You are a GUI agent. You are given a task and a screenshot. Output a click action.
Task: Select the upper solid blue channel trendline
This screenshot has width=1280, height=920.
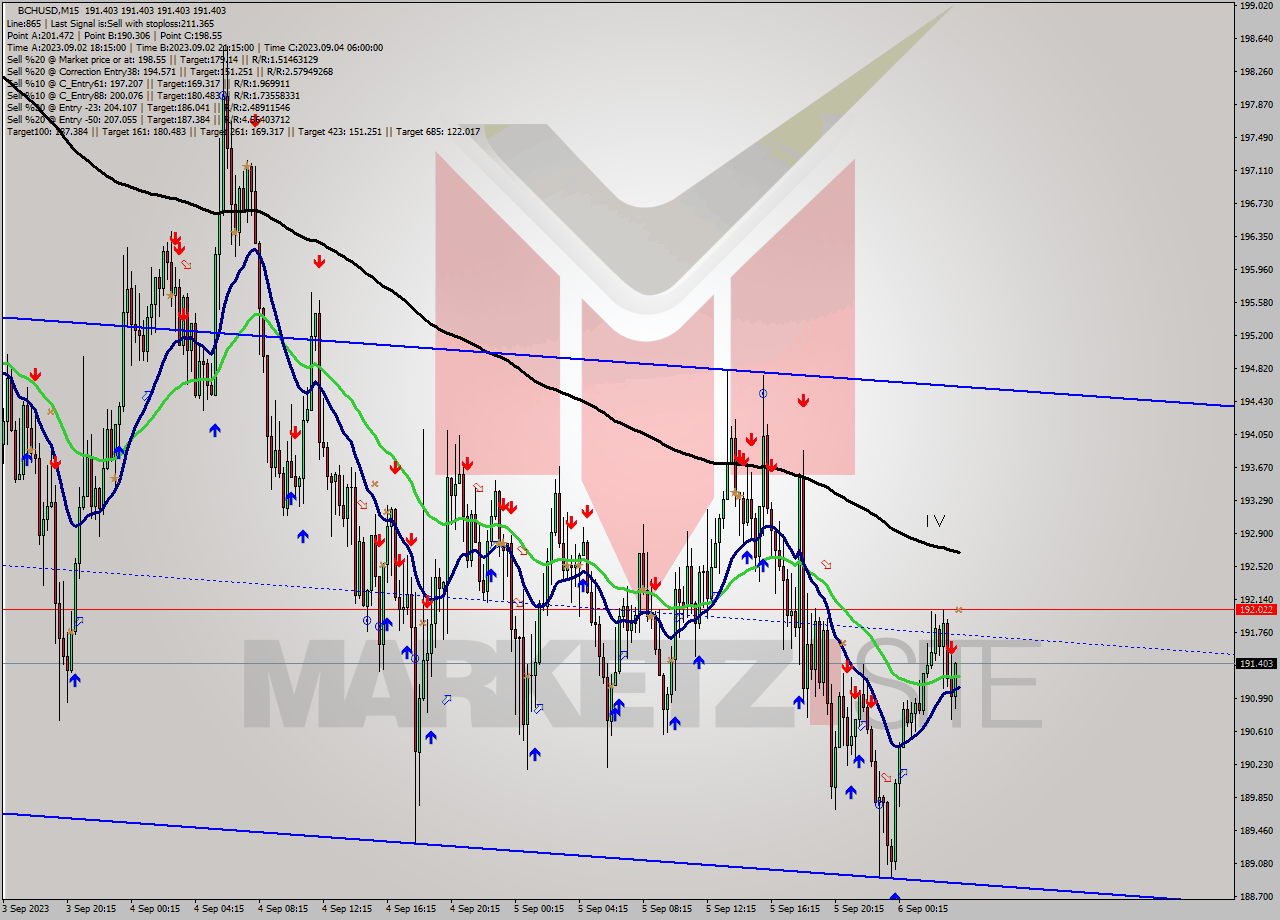click(617, 361)
